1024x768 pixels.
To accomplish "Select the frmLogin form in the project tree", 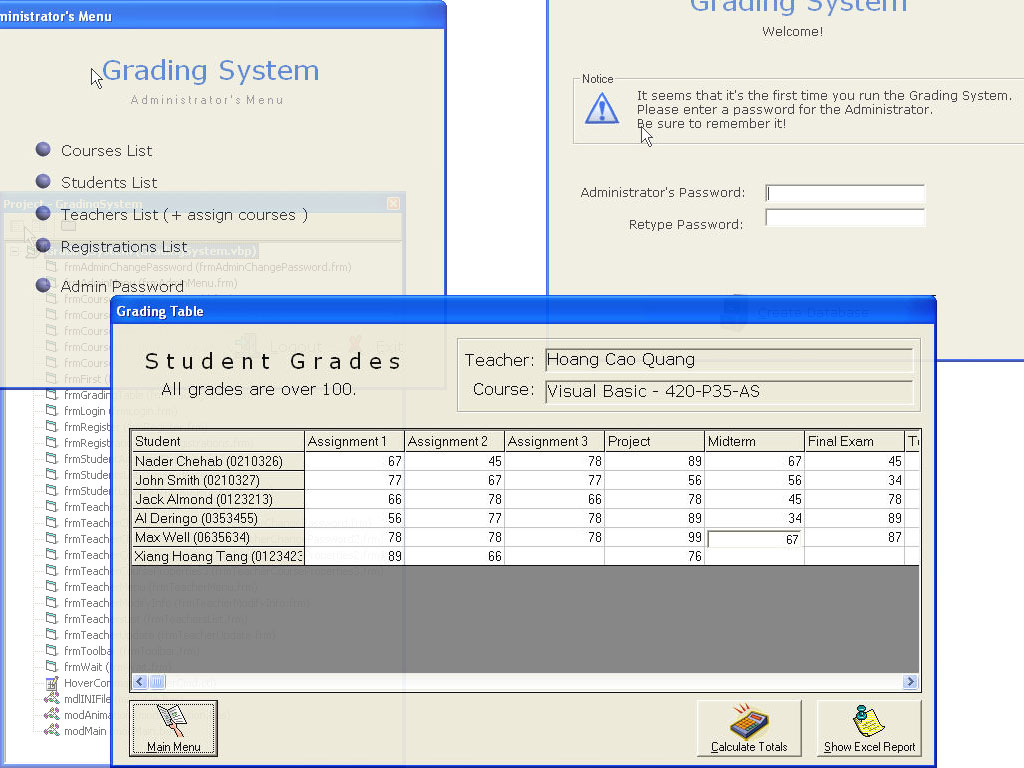I will [84, 411].
